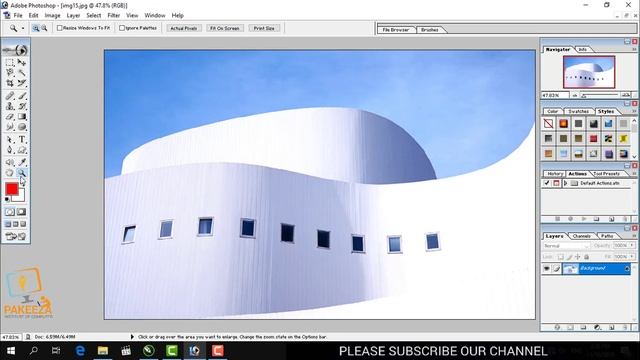Open the File menu

[18, 15]
